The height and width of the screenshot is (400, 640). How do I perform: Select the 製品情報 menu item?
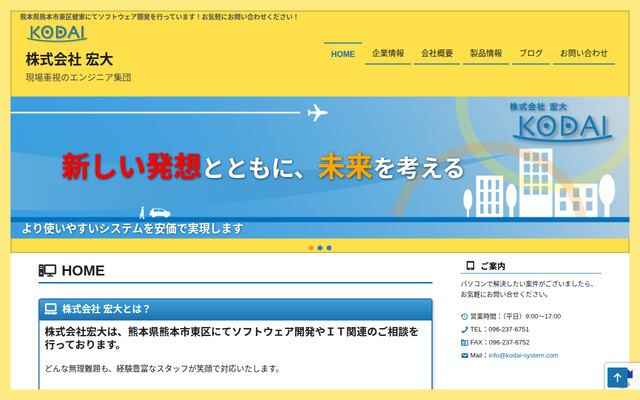click(x=486, y=53)
